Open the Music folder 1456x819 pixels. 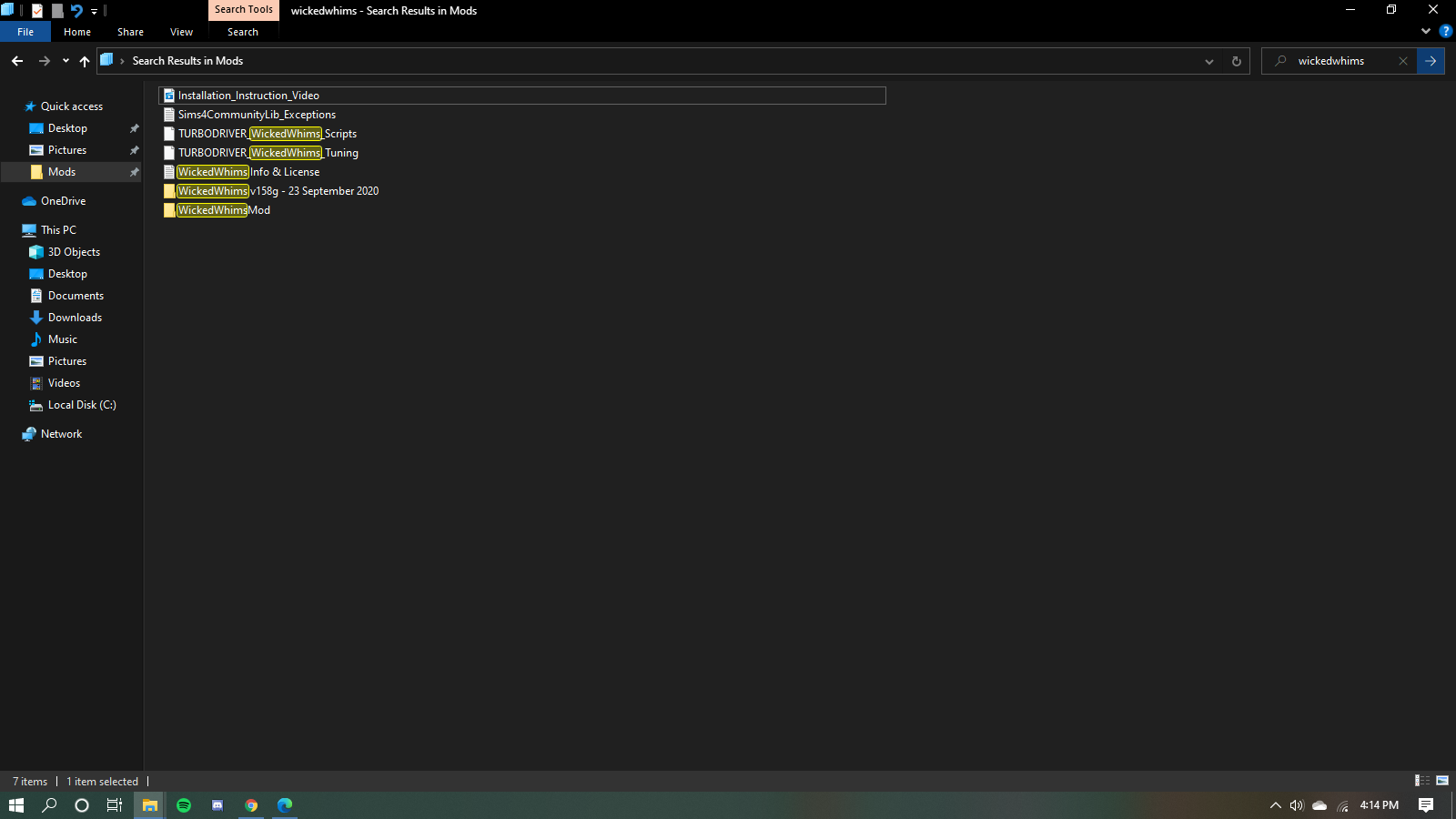(x=62, y=339)
